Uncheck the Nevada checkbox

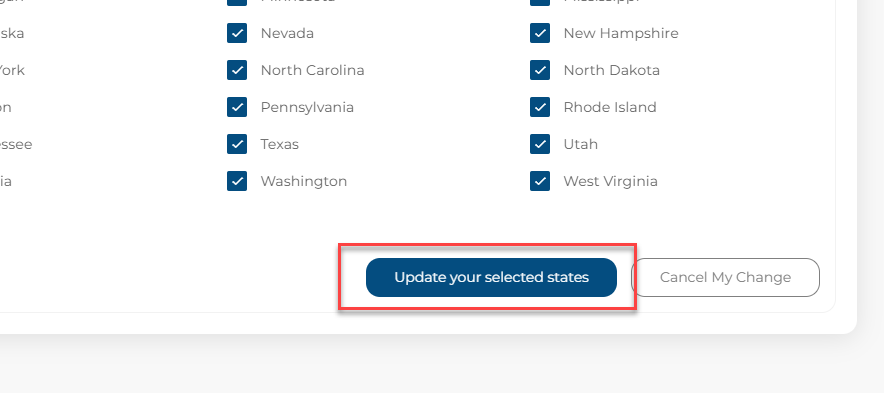coord(237,33)
